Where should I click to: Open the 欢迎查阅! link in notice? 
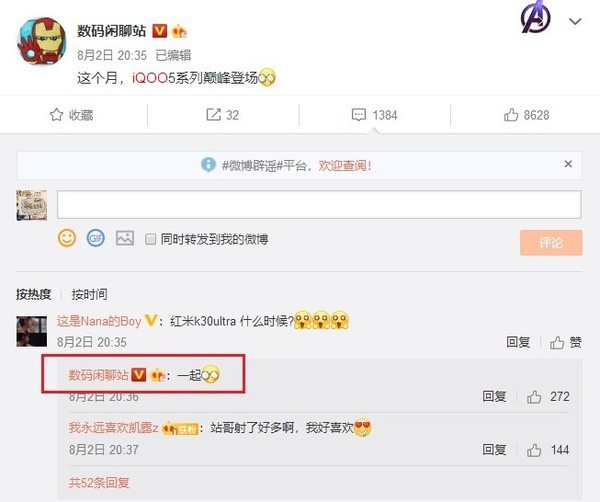pyautogui.click(x=345, y=165)
